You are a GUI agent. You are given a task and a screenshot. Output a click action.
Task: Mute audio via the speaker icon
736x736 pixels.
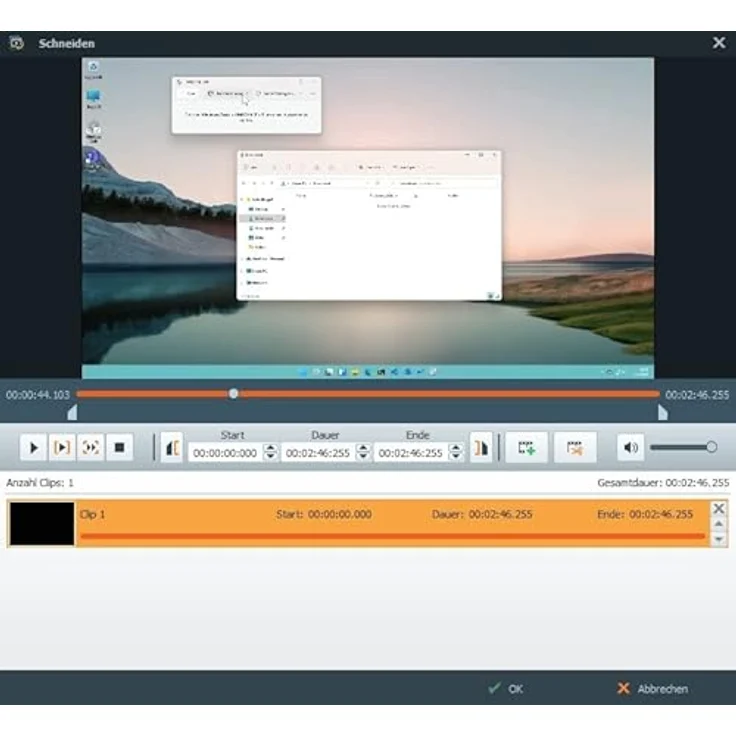[x=630, y=447]
